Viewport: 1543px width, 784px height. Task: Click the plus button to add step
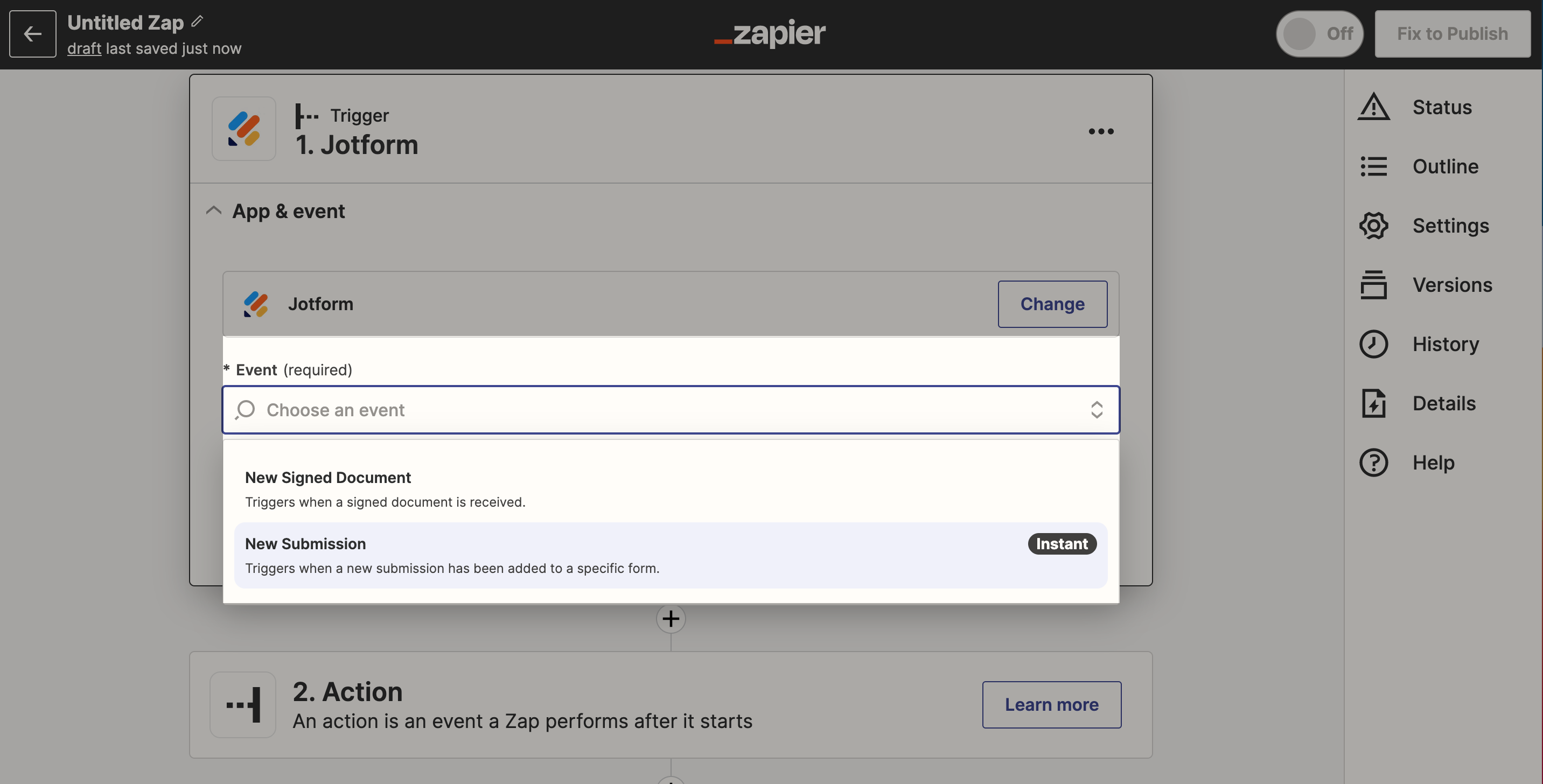tap(671, 619)
